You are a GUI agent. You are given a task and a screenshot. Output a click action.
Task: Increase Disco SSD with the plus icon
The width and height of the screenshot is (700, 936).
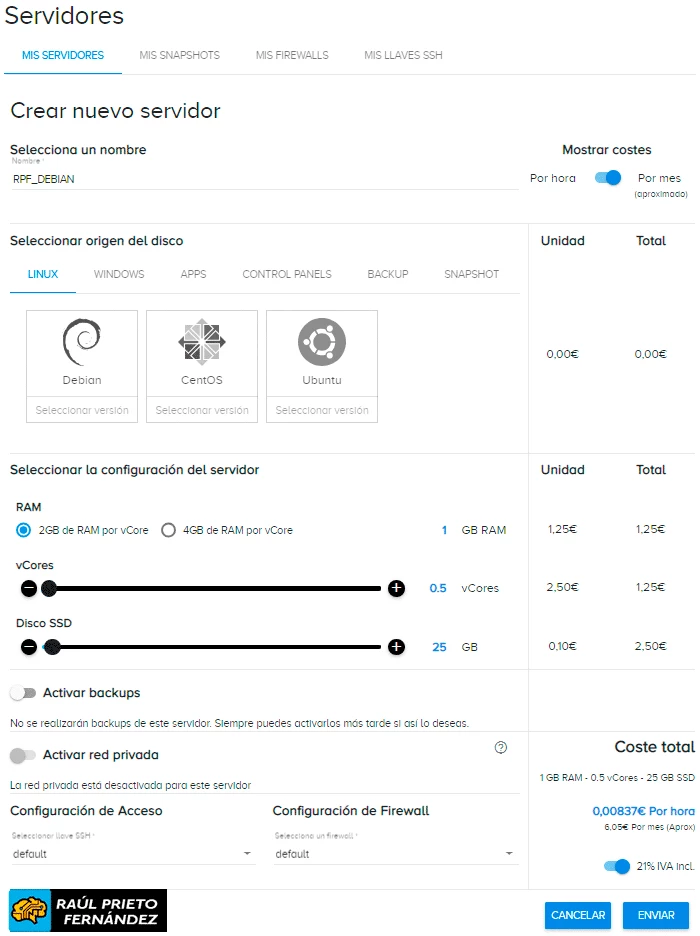pyautogui.click(x=398, y=647)
